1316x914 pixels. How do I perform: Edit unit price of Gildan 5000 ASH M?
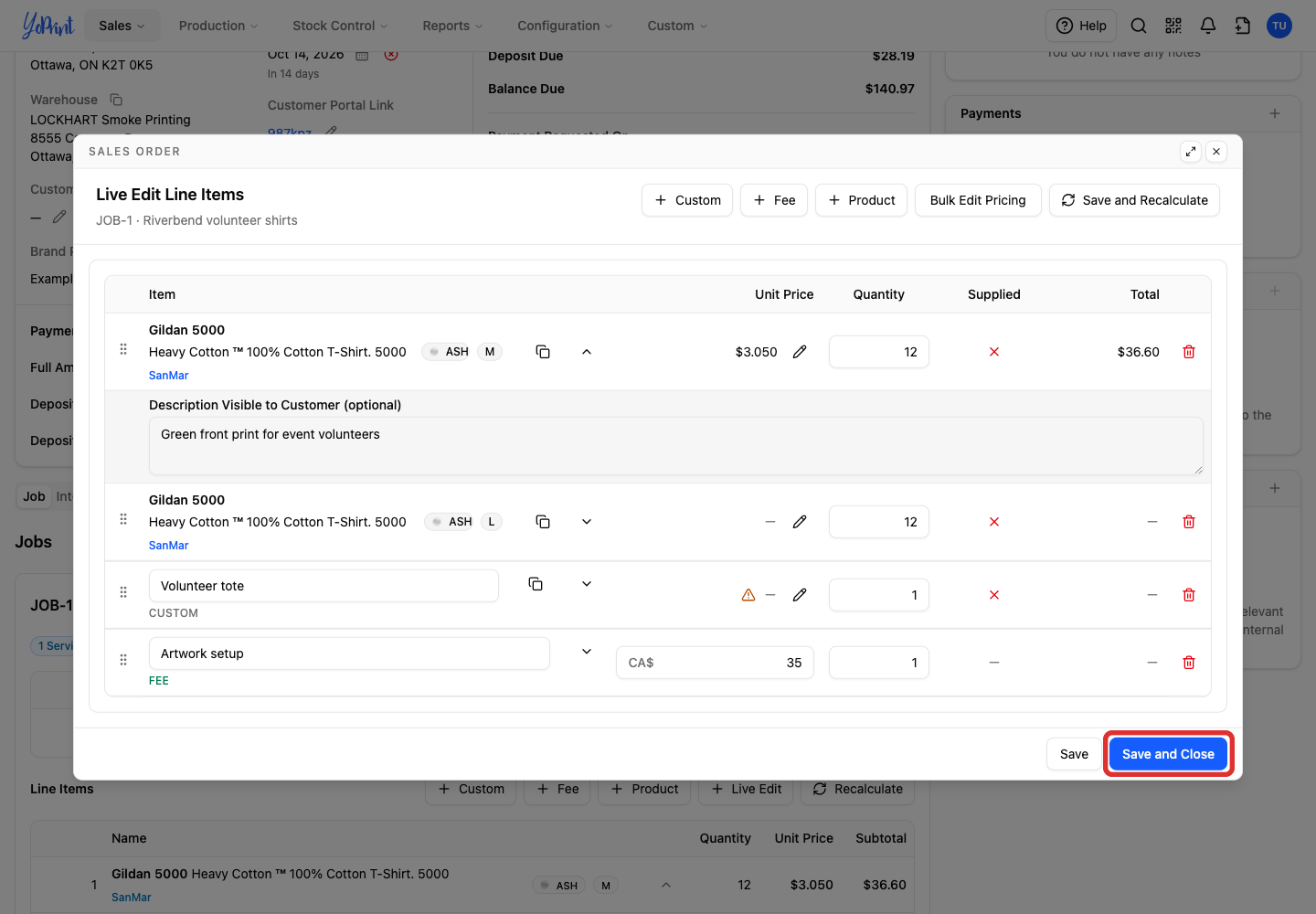tap(800, 352)
